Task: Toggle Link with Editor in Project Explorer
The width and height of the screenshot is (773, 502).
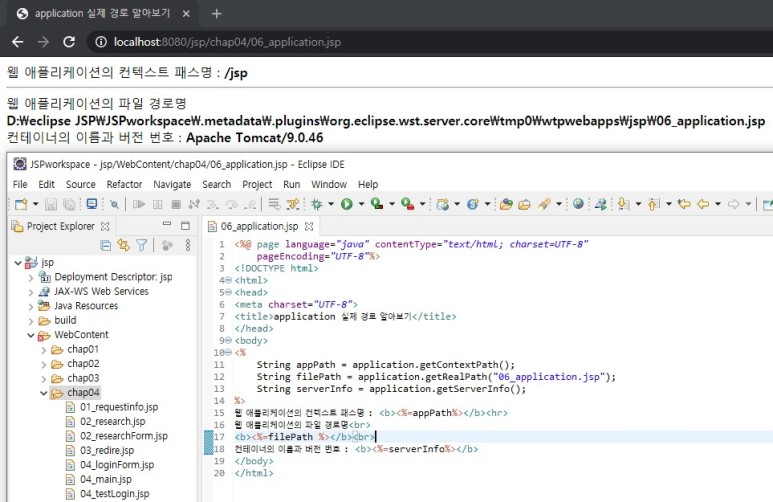Action: (123, 245)
